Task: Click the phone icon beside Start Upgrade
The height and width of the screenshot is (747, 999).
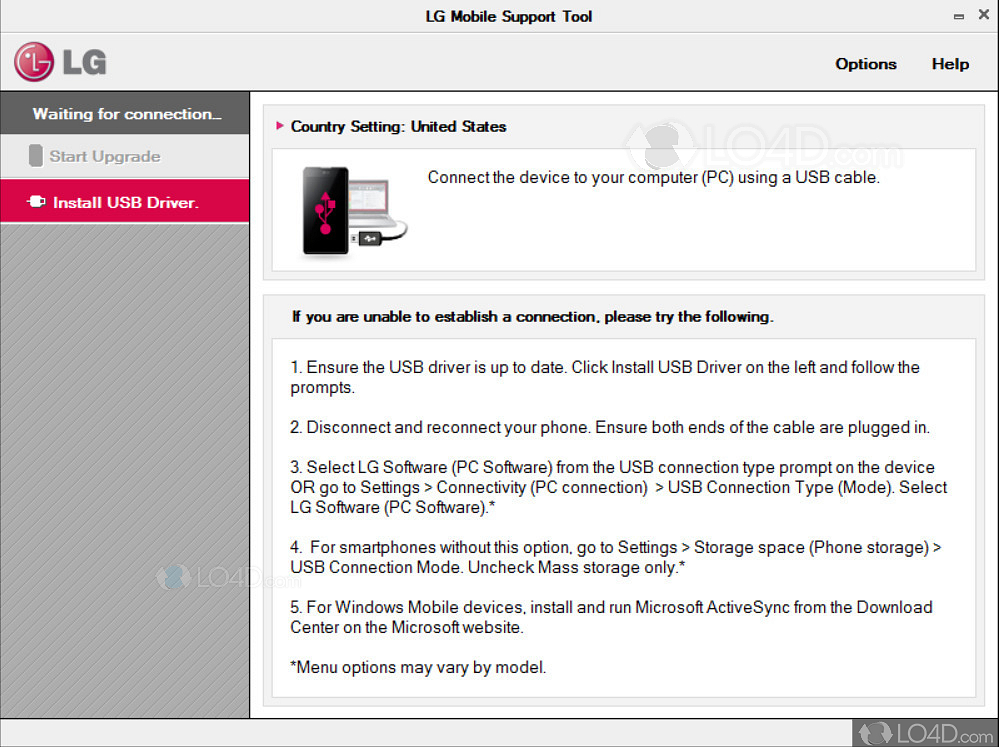Action: (x=36, y=156)
